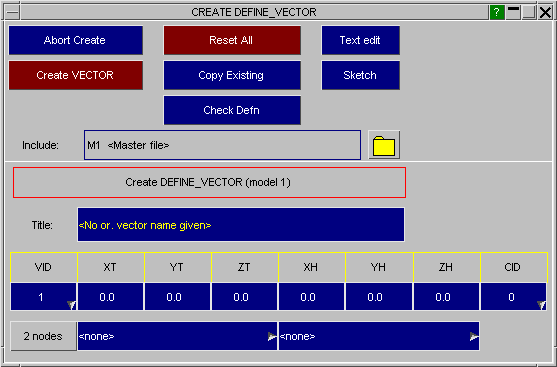557x367 pixels.
Task: Select the XT coordinate value field
Action: click(110, 297)
